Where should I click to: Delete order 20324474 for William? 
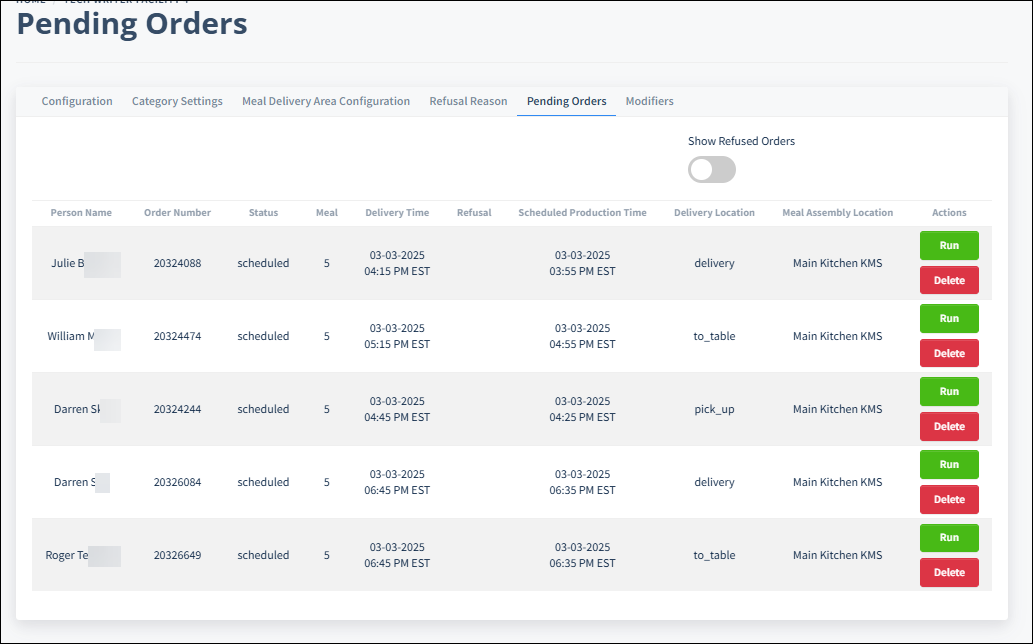tap(948, 353)
